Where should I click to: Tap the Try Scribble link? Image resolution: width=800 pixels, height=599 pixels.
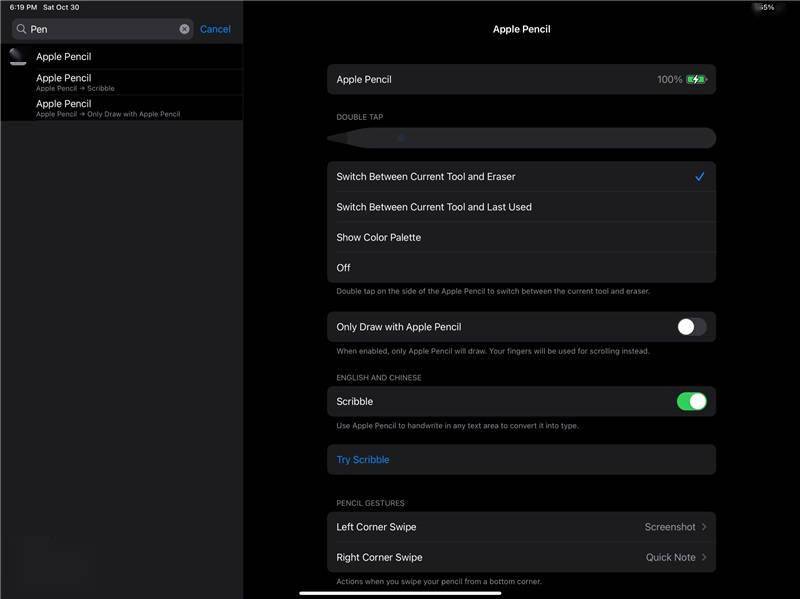(363, 460)
